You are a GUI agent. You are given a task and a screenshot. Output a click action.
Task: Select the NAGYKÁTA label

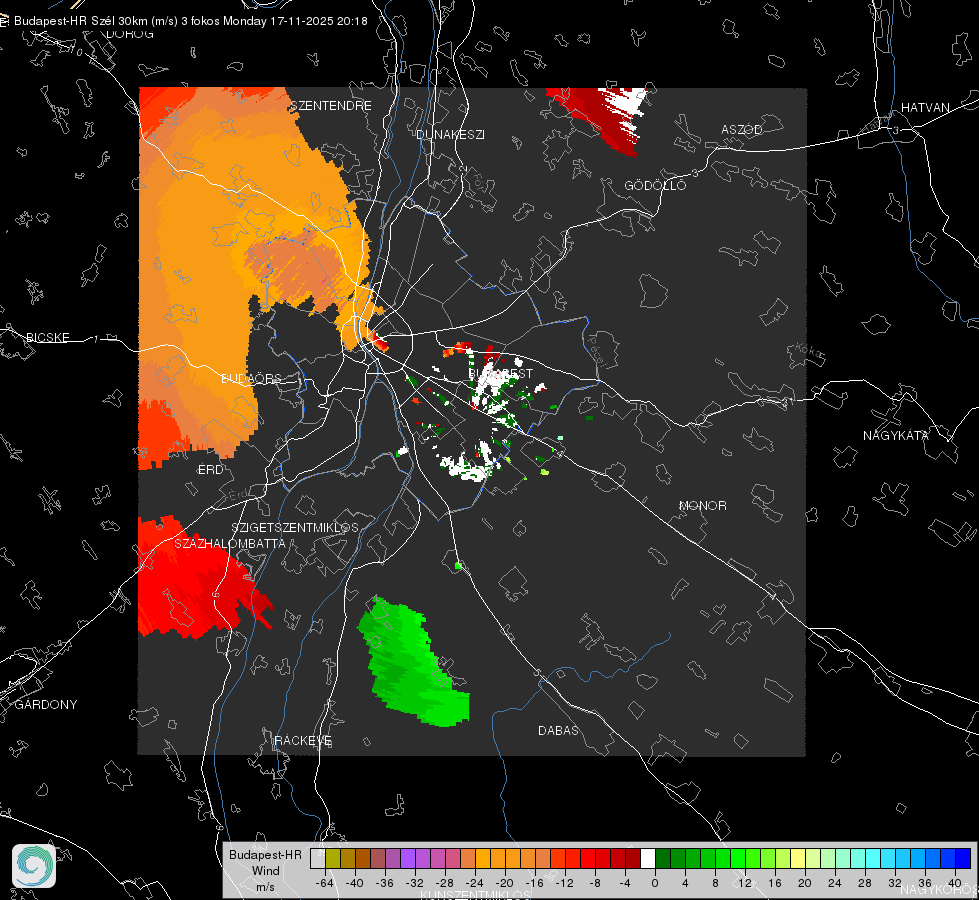(x=896, y=435)
